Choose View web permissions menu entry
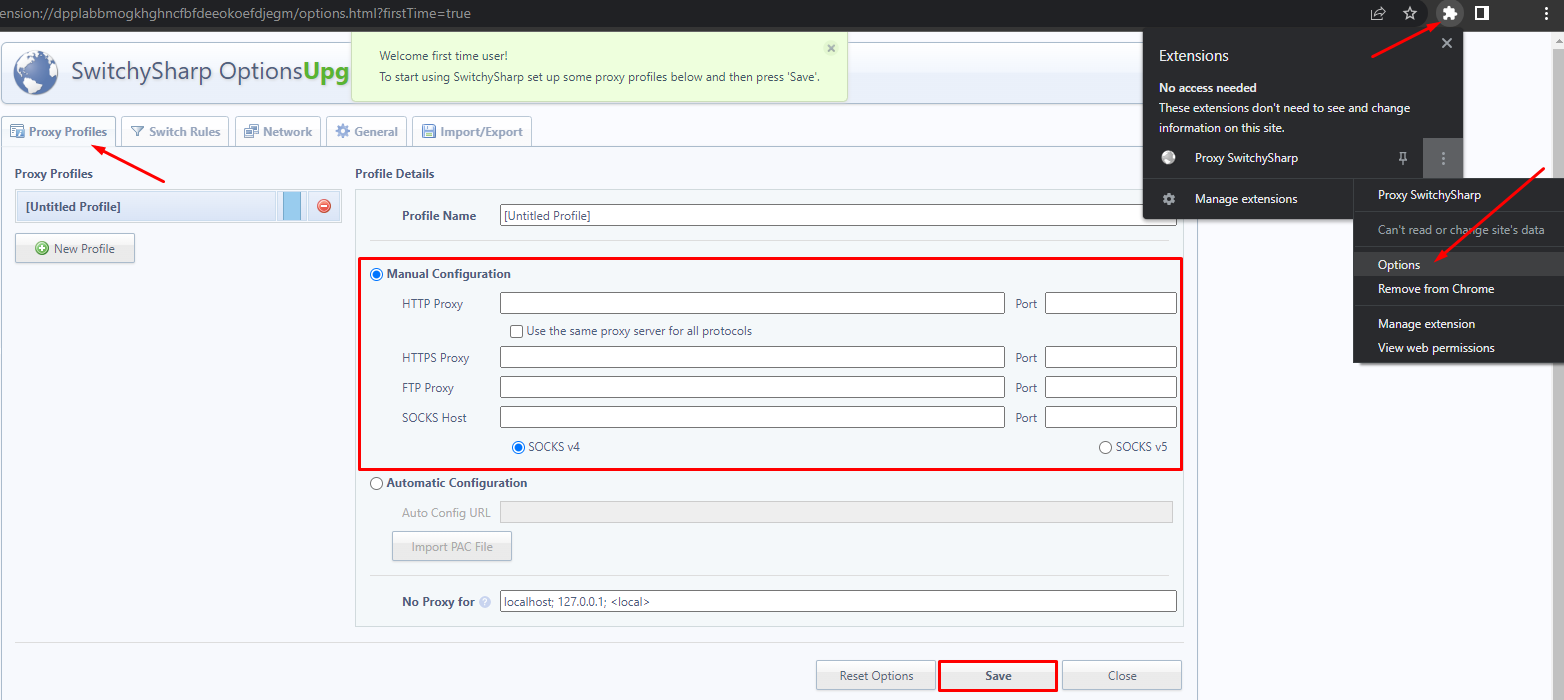The height and width of the screenshot is (700, 1564). tap(1458, 348)
